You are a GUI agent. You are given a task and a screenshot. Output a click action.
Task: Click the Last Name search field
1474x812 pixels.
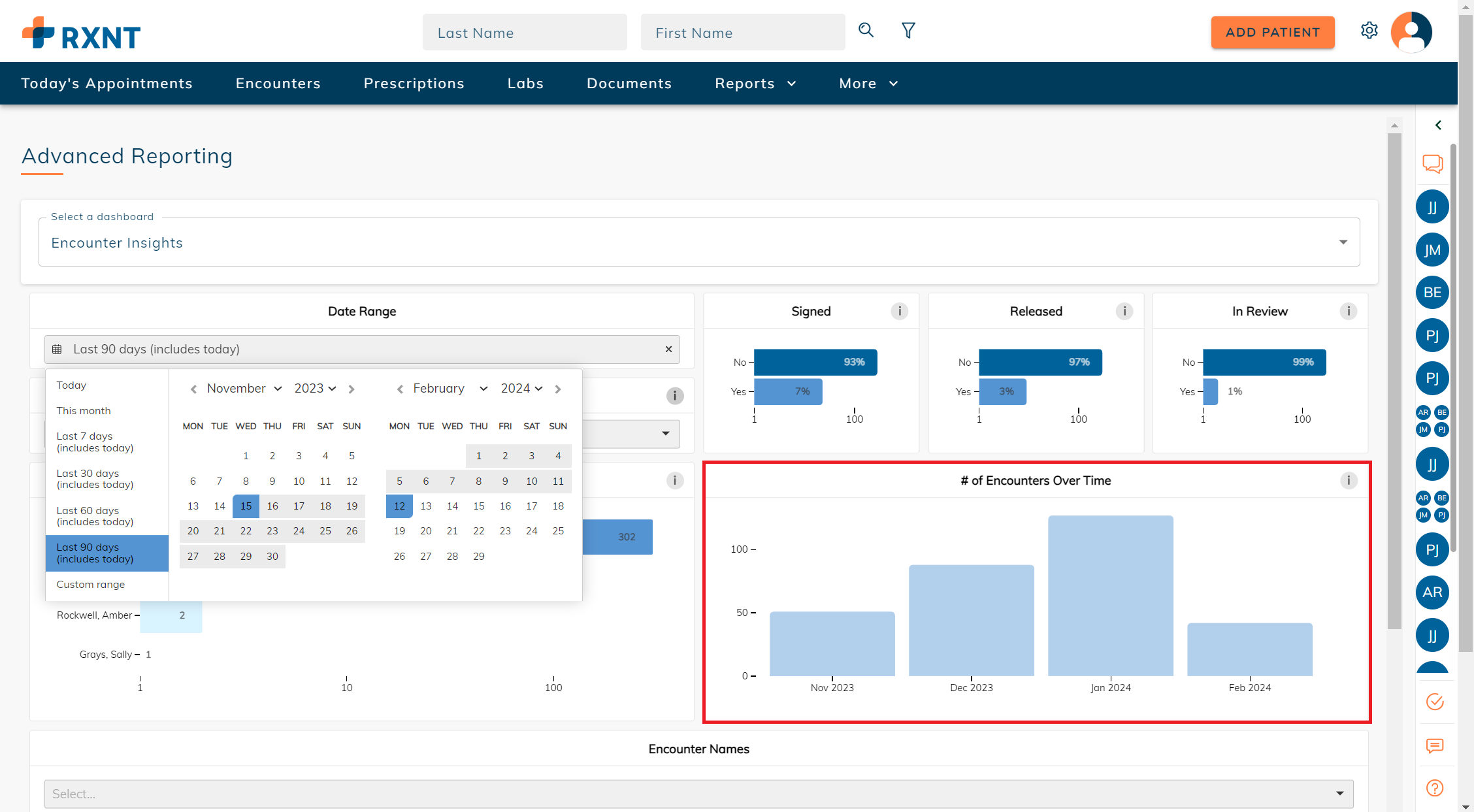525,32
